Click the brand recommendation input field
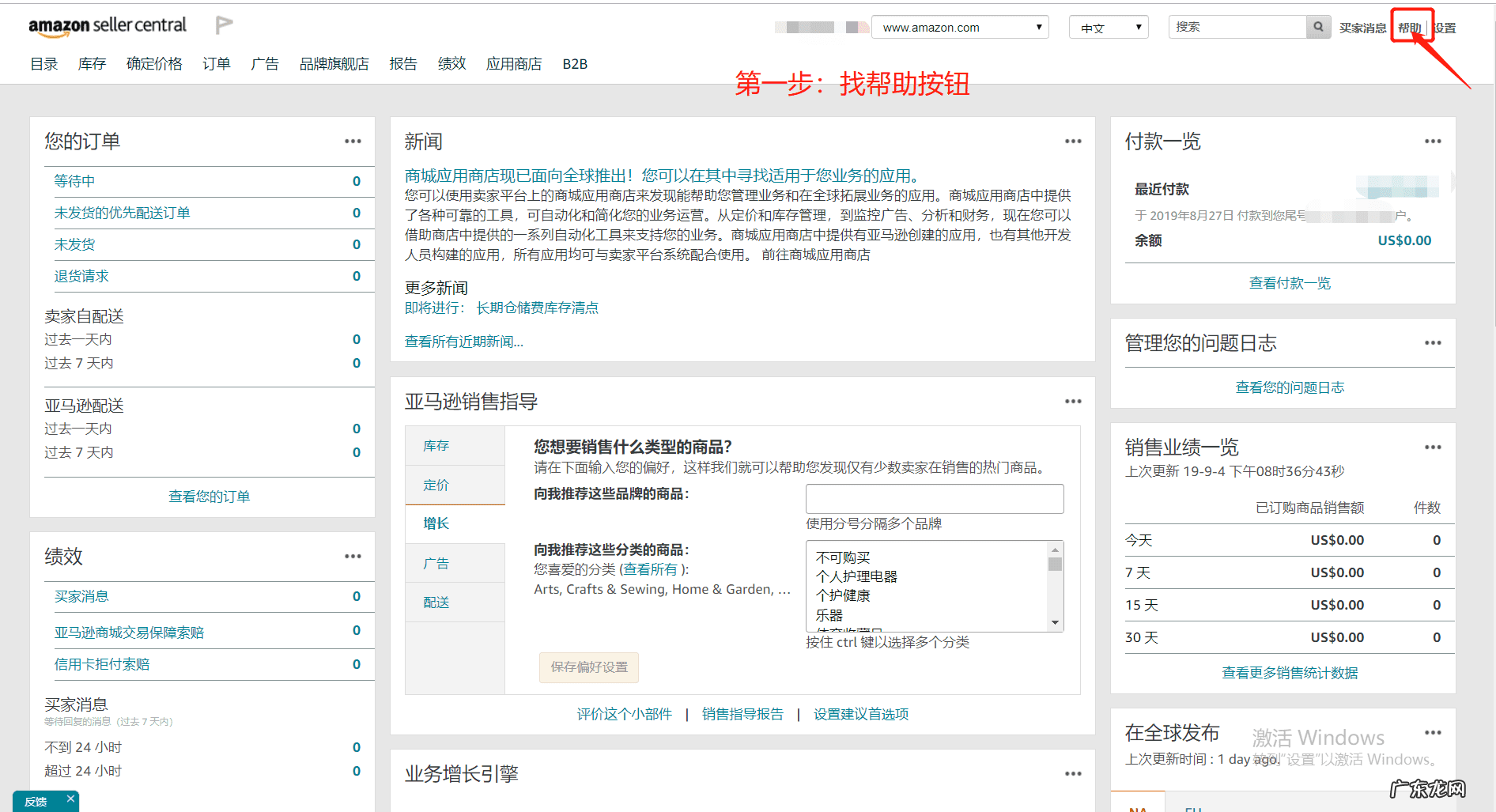Viewport: 1496px width, 812px height. [934, 498]
